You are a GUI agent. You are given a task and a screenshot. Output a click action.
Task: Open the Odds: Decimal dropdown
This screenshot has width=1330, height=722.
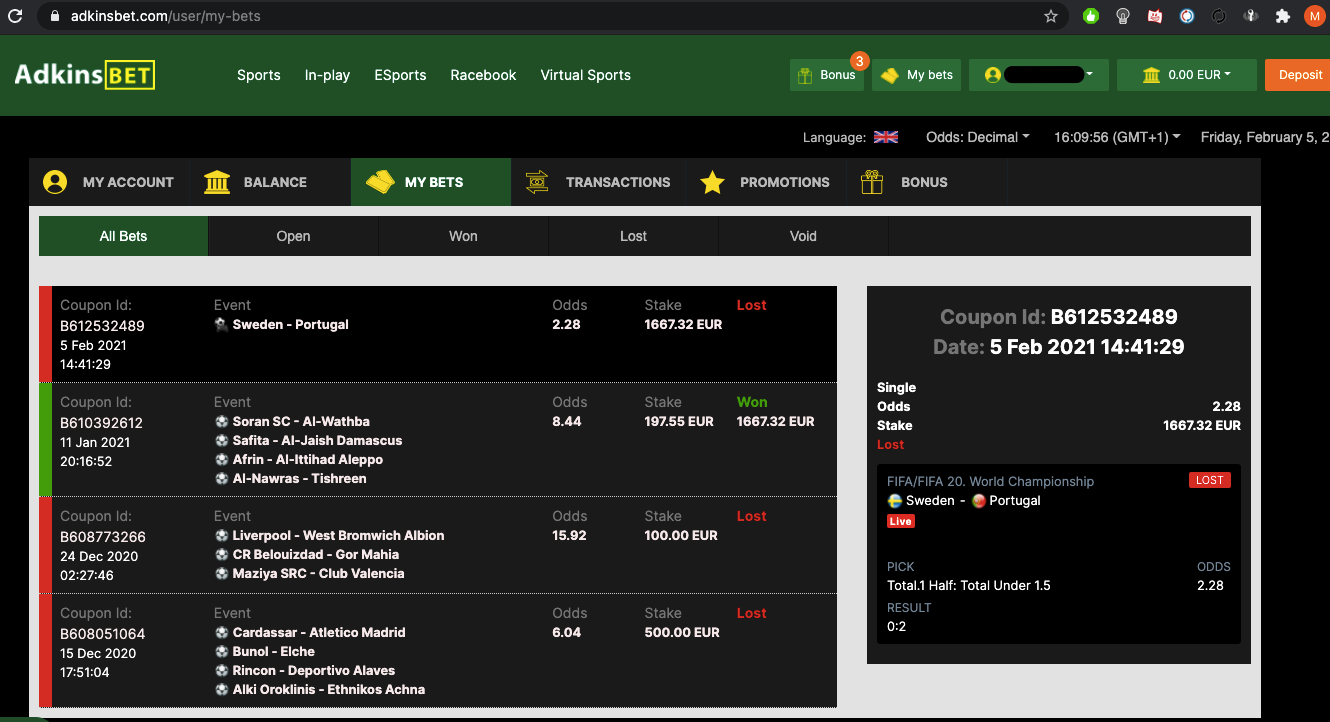click(x=978, y=137)
